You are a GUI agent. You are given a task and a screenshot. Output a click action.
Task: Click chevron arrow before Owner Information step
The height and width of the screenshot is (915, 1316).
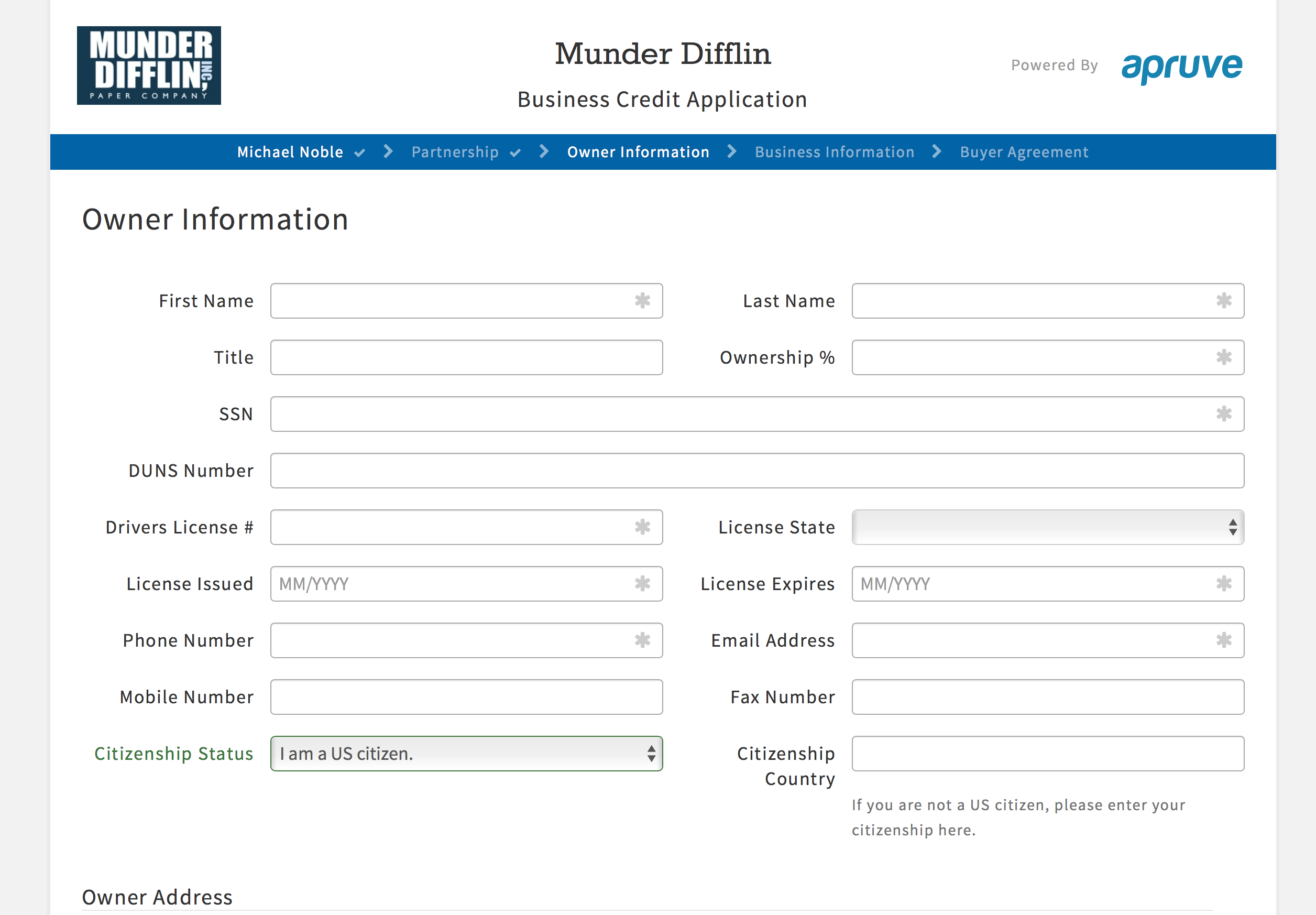[544, 151]
